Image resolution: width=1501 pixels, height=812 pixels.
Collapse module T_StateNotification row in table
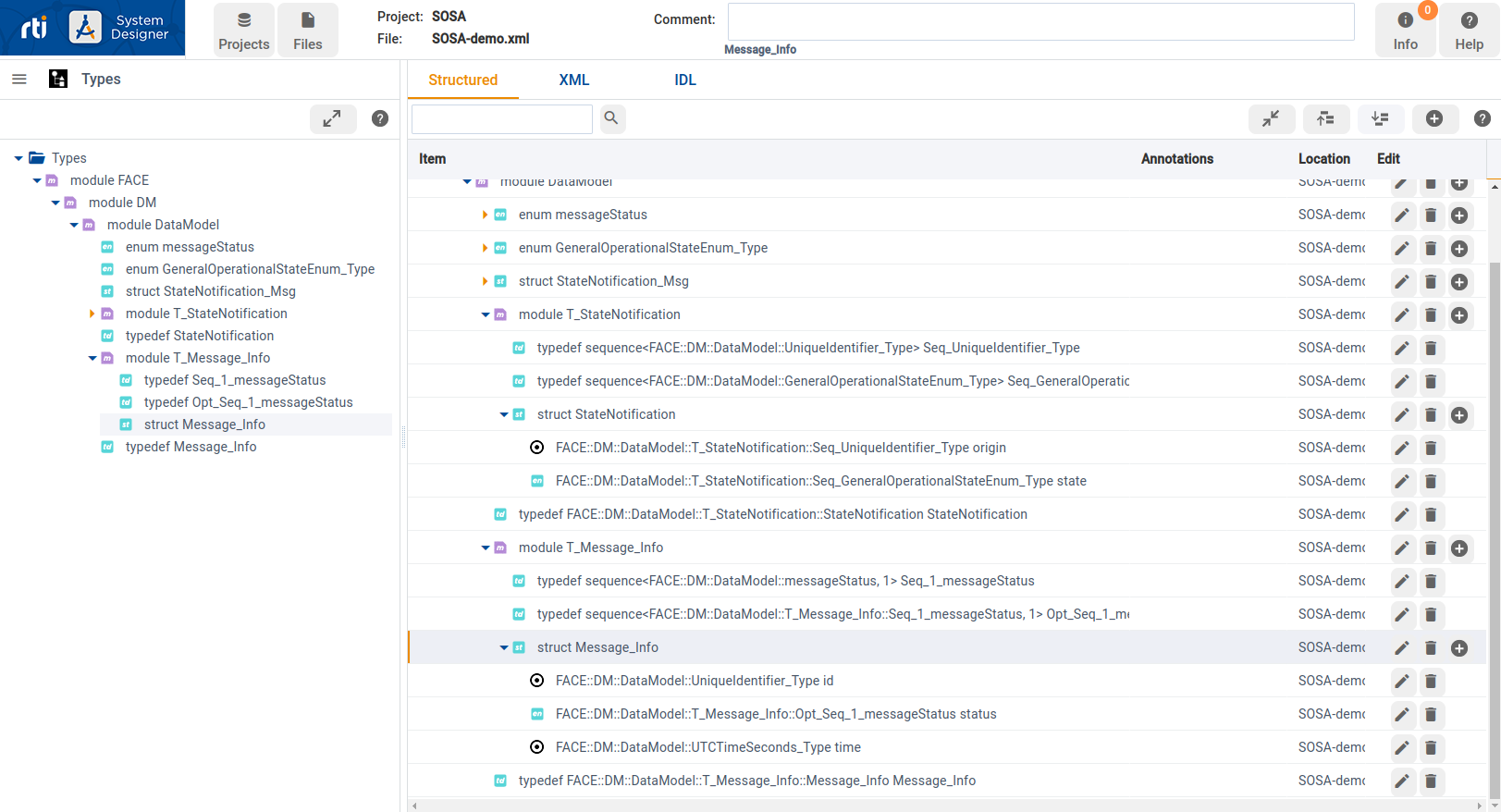pyautogui.click(x=485, y=314)
